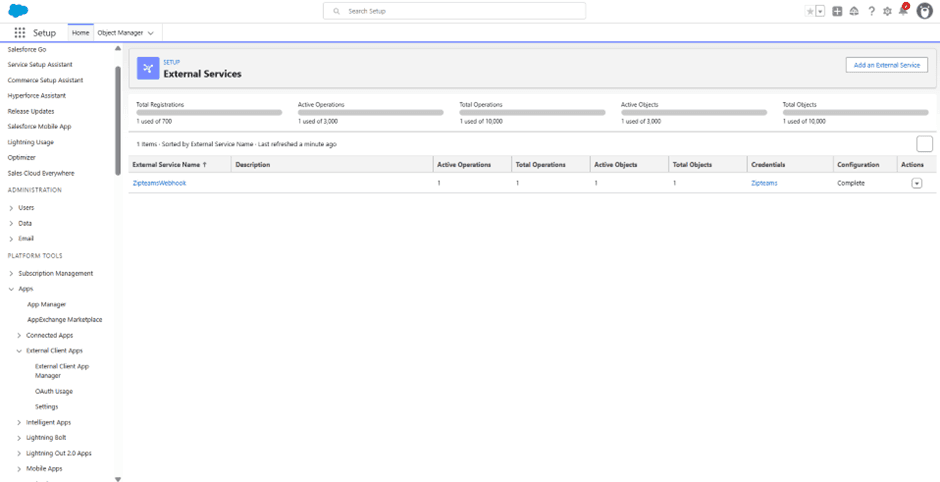
Task: Click the Total Objects column header
Action: click(708, 164)
